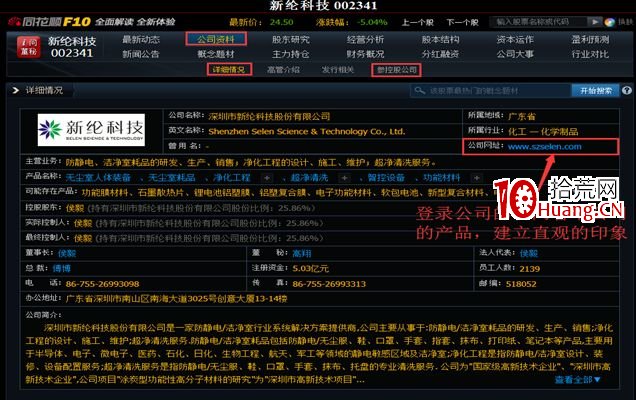Viewport: 636px width, 400px height.
Task: Open company website www.szselen.com
Action: [544, 146]
